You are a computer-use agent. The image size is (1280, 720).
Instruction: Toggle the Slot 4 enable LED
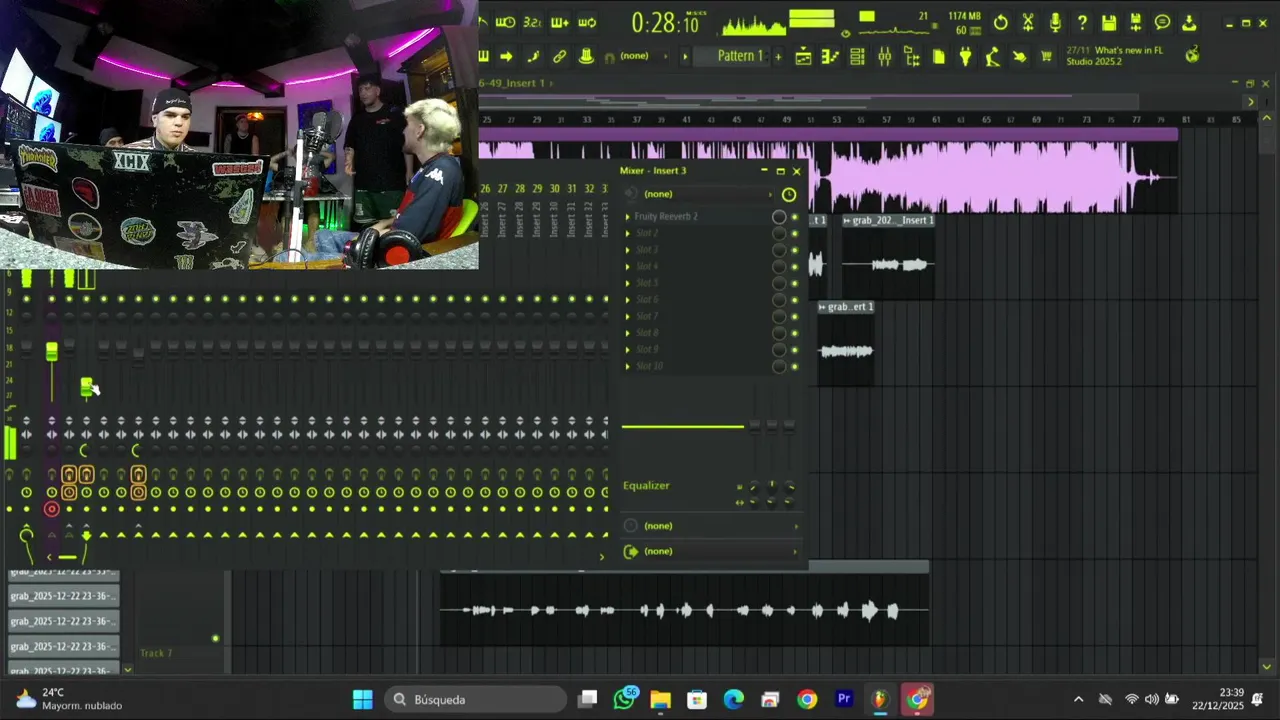coord(795,266)
